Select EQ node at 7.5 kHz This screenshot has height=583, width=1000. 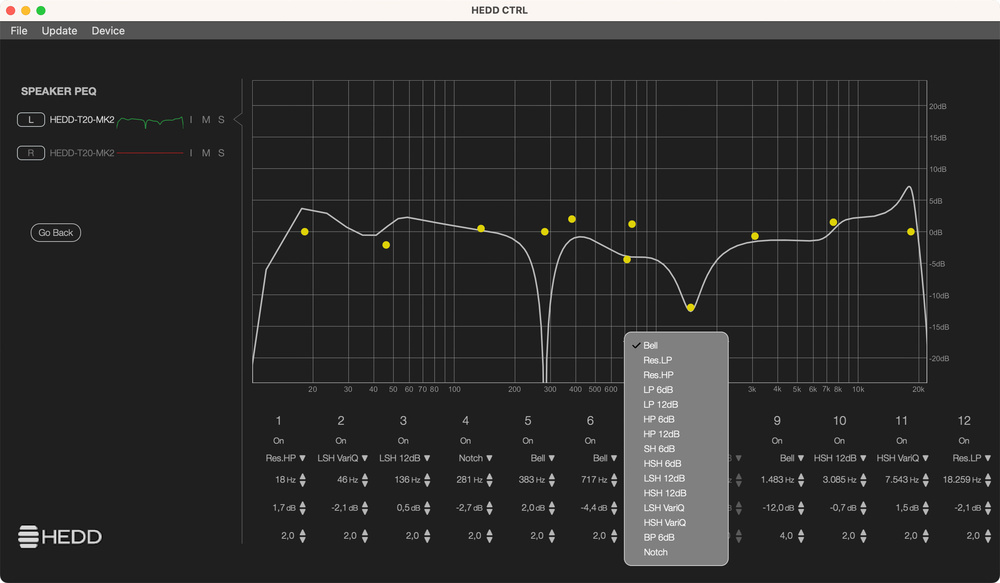833,222
